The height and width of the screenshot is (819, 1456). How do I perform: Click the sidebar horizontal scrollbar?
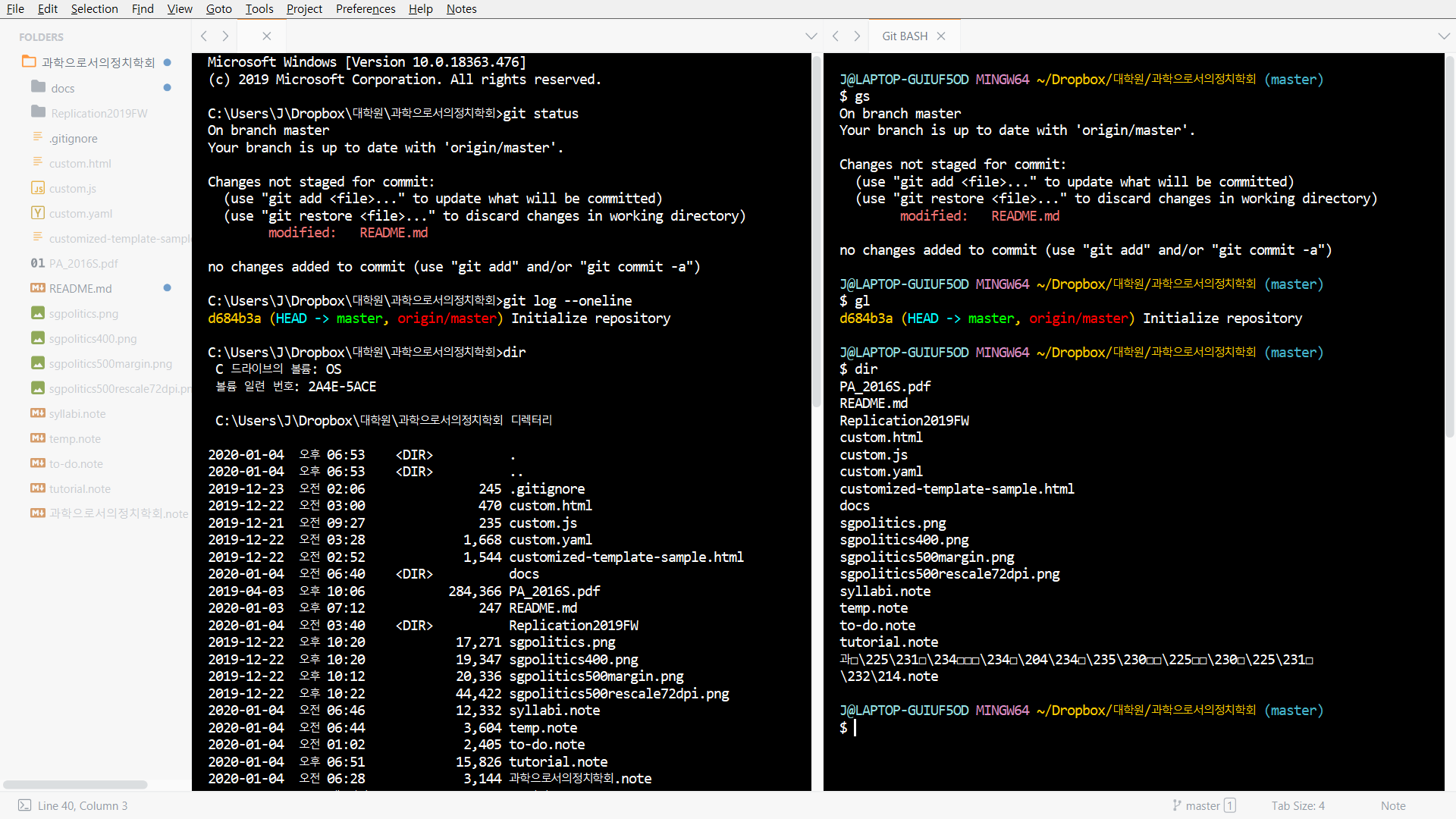pyautogui.click(x=75, y=785)
